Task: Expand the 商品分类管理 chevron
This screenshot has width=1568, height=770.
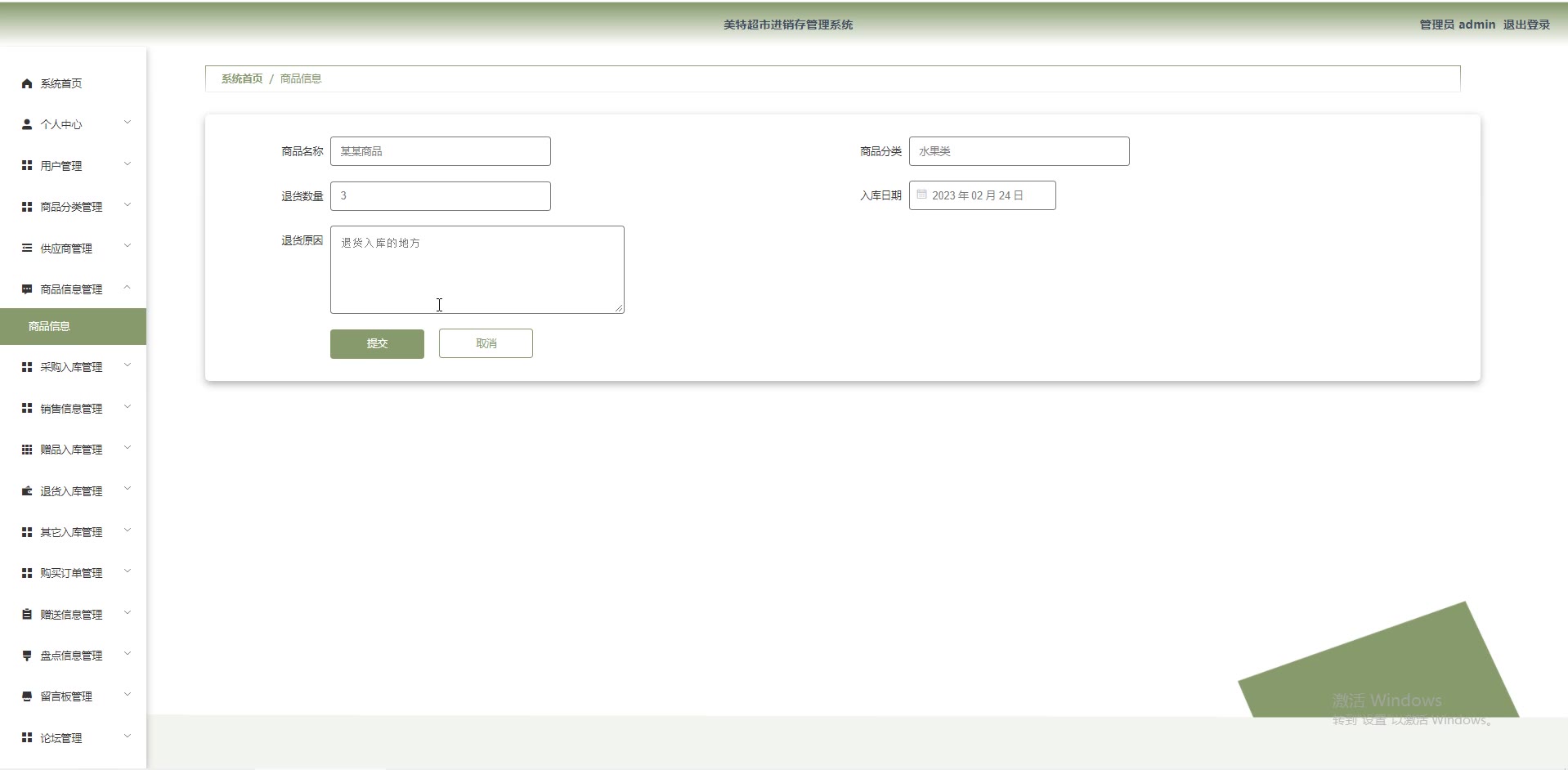Action: [128, 205]
